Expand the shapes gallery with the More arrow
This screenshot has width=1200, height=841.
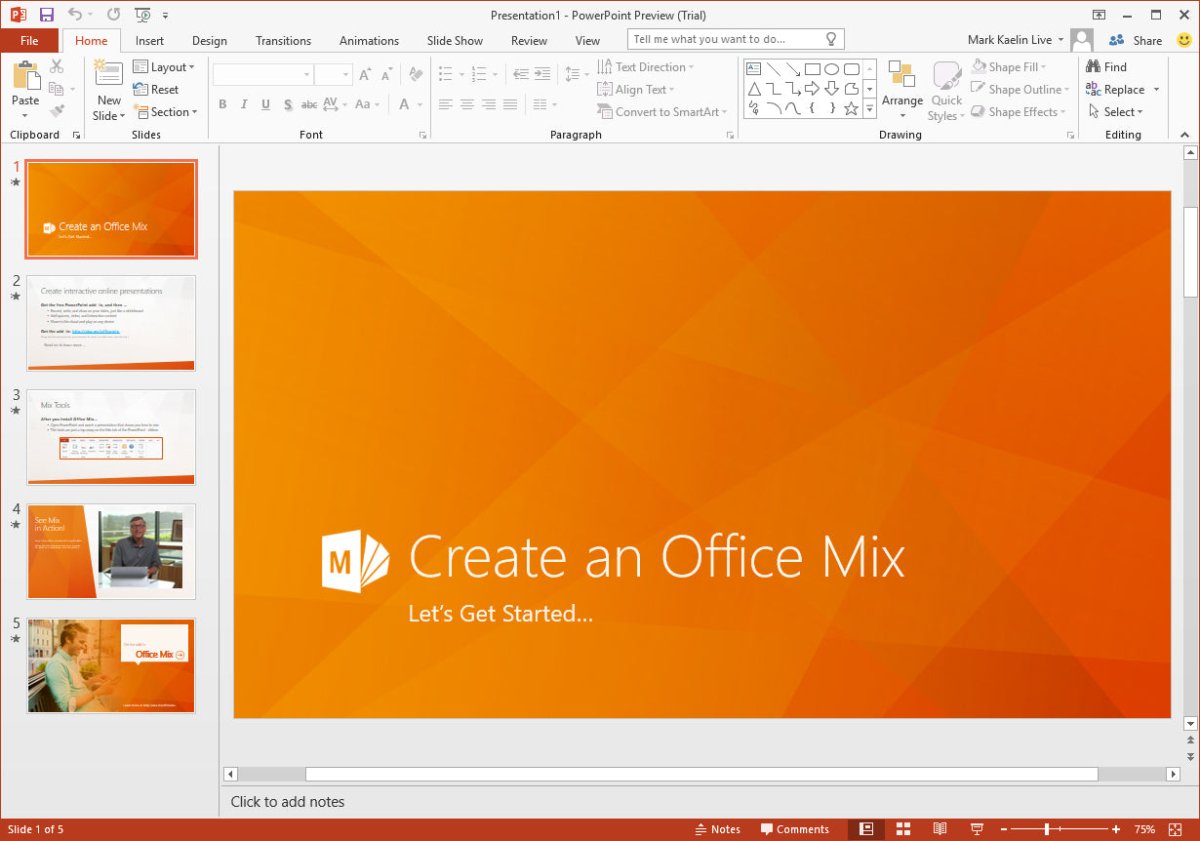[869, 109]
